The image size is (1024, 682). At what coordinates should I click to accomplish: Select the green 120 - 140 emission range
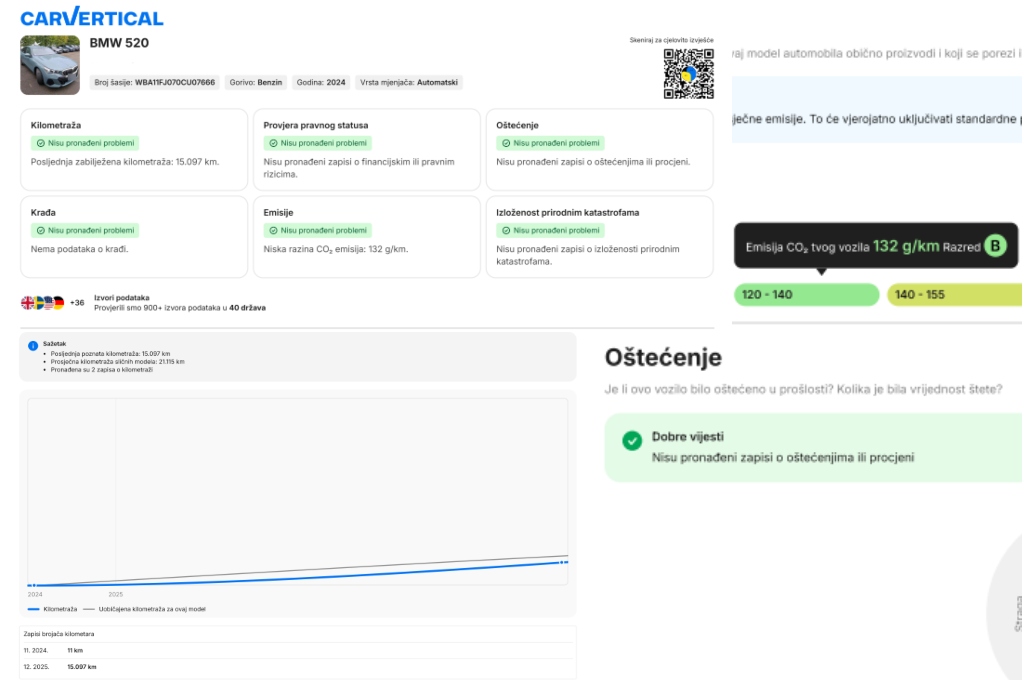click(806, 295)
